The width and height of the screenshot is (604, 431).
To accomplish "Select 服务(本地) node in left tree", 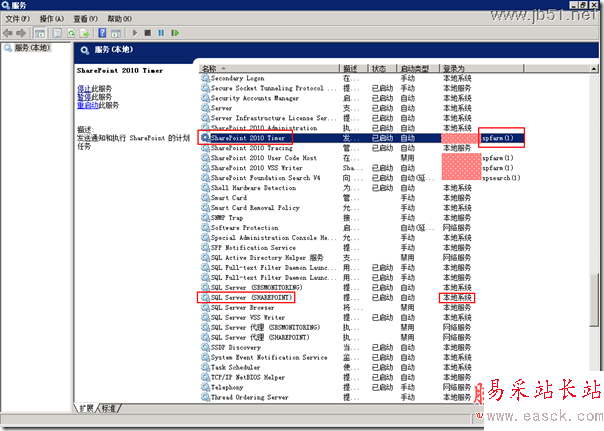I will pyautogui.click(x=32, y=48).
